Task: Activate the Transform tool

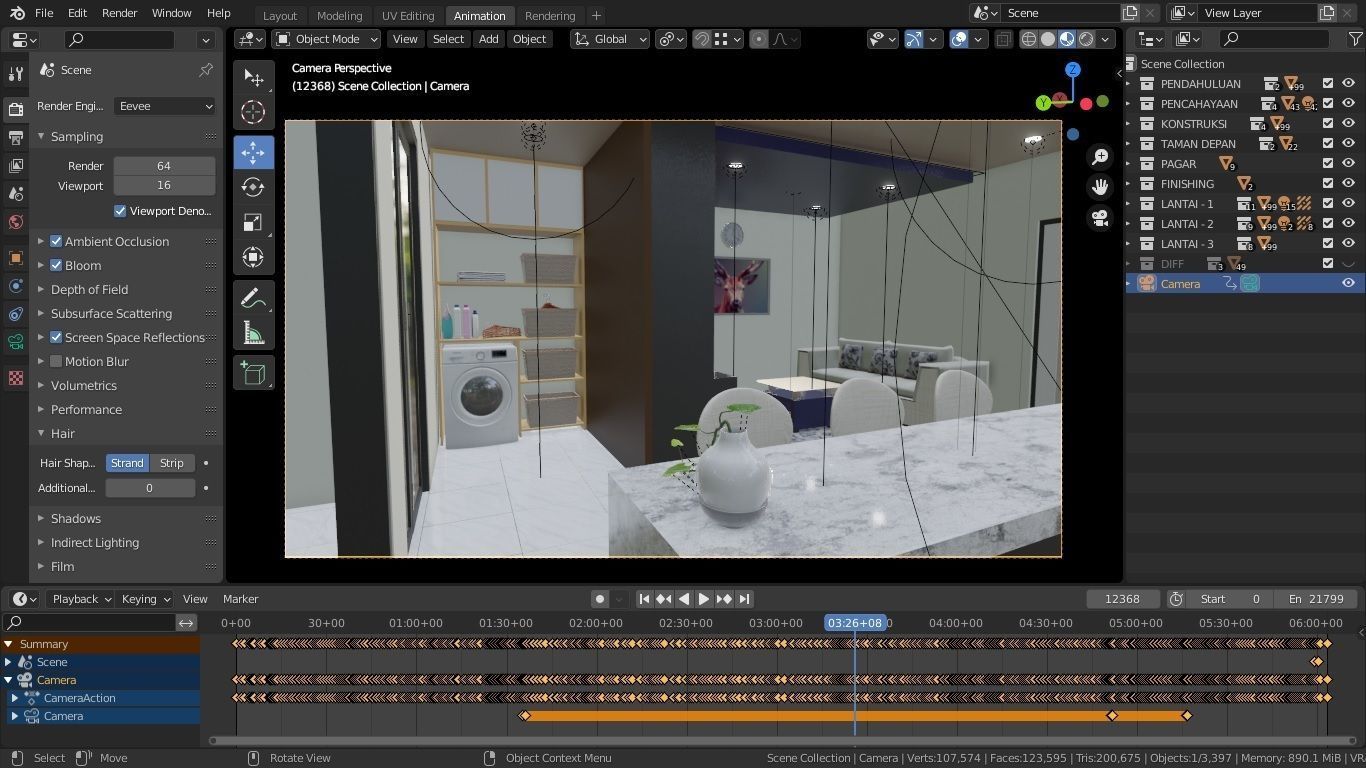Action: point(253,257)
